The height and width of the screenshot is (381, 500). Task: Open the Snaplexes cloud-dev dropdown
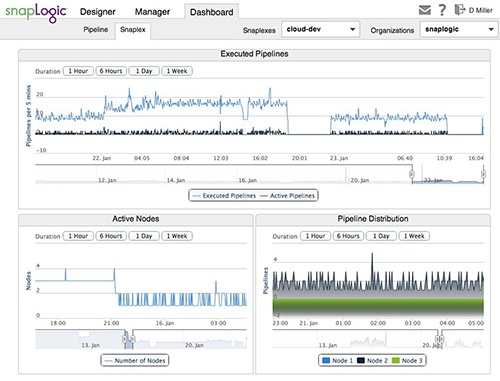(x=321, y=29)
